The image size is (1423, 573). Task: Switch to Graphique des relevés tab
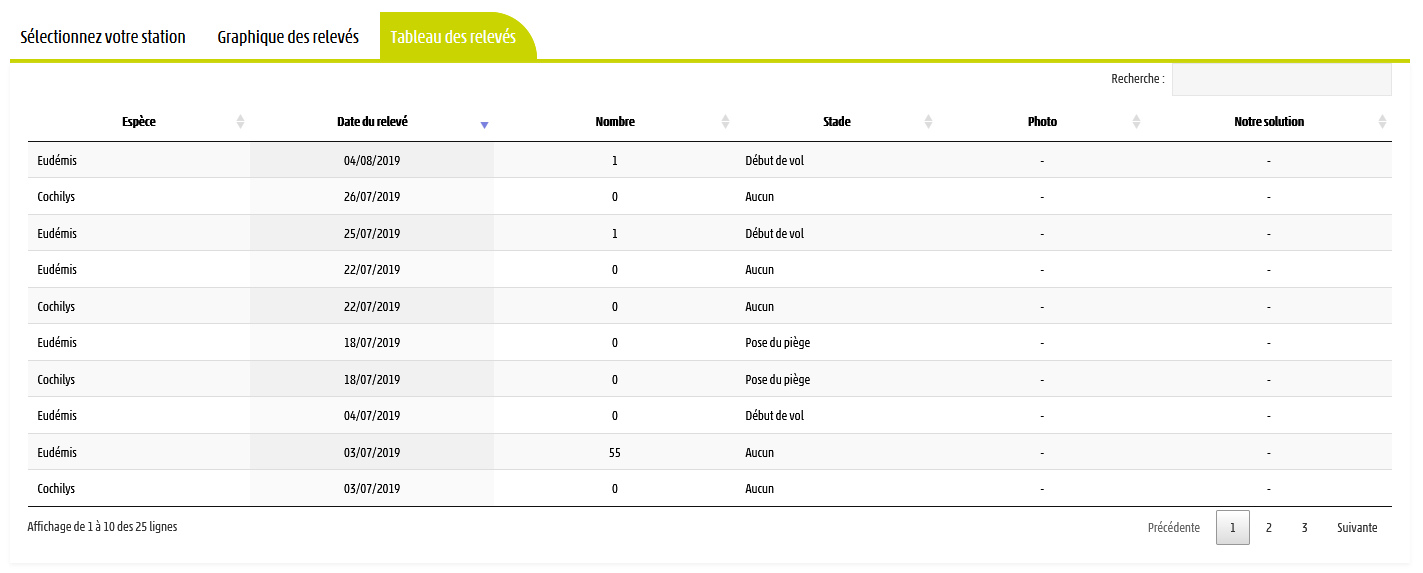[x=288, y=37]
